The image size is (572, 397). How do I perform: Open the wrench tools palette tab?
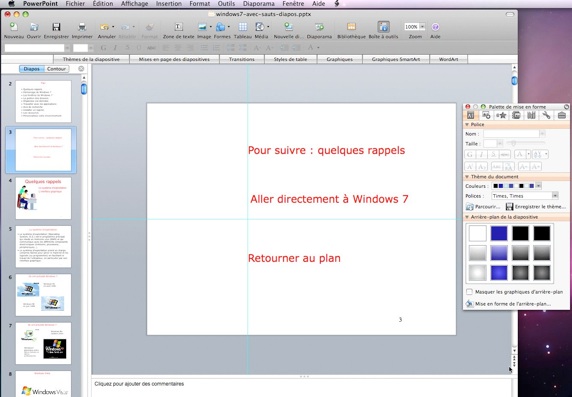coord(546,115)
